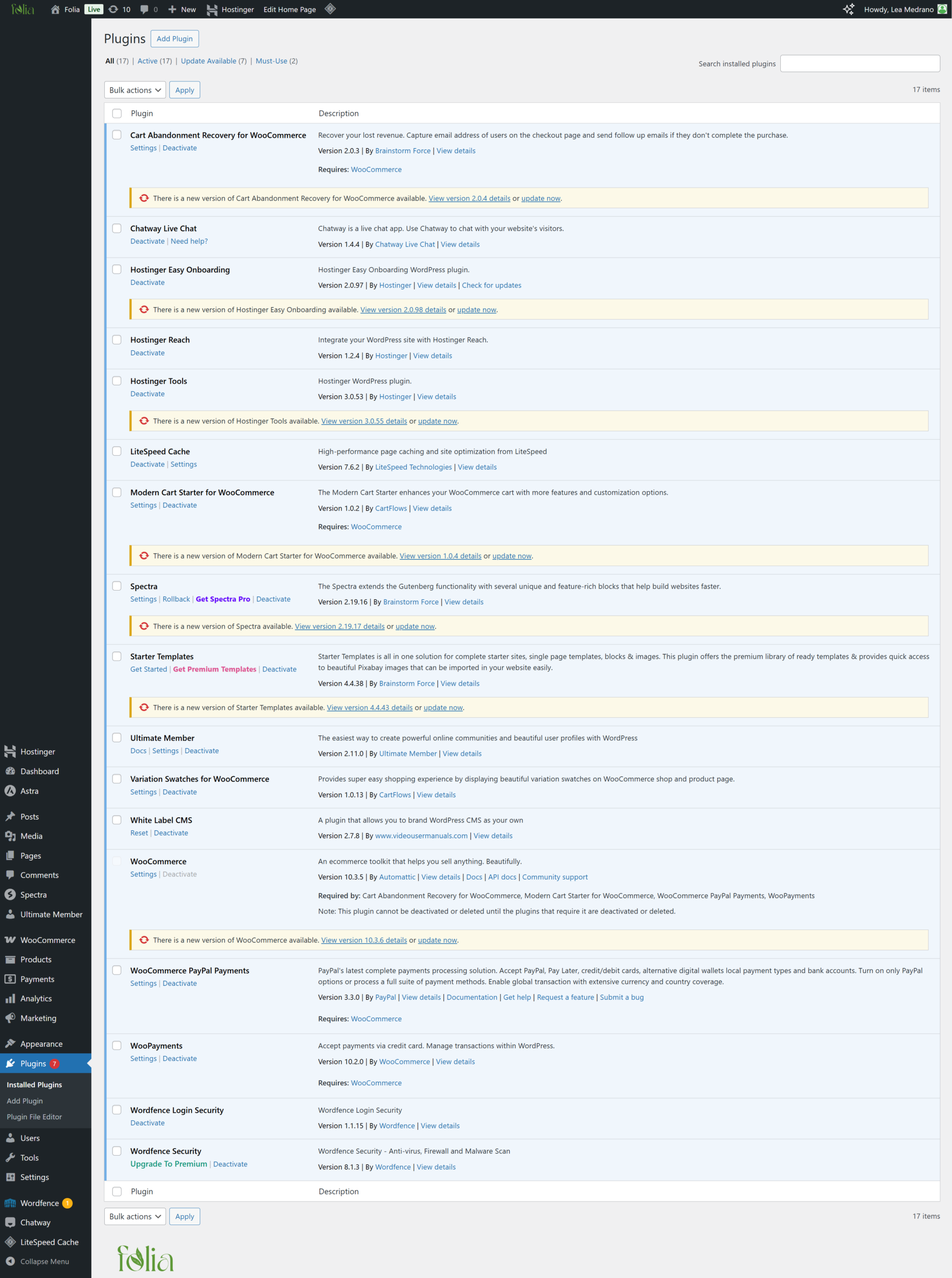The image size is (952, 1278).
Task: Click the Wordfence icon in sidebar
Action: [x=10, y=1203]
